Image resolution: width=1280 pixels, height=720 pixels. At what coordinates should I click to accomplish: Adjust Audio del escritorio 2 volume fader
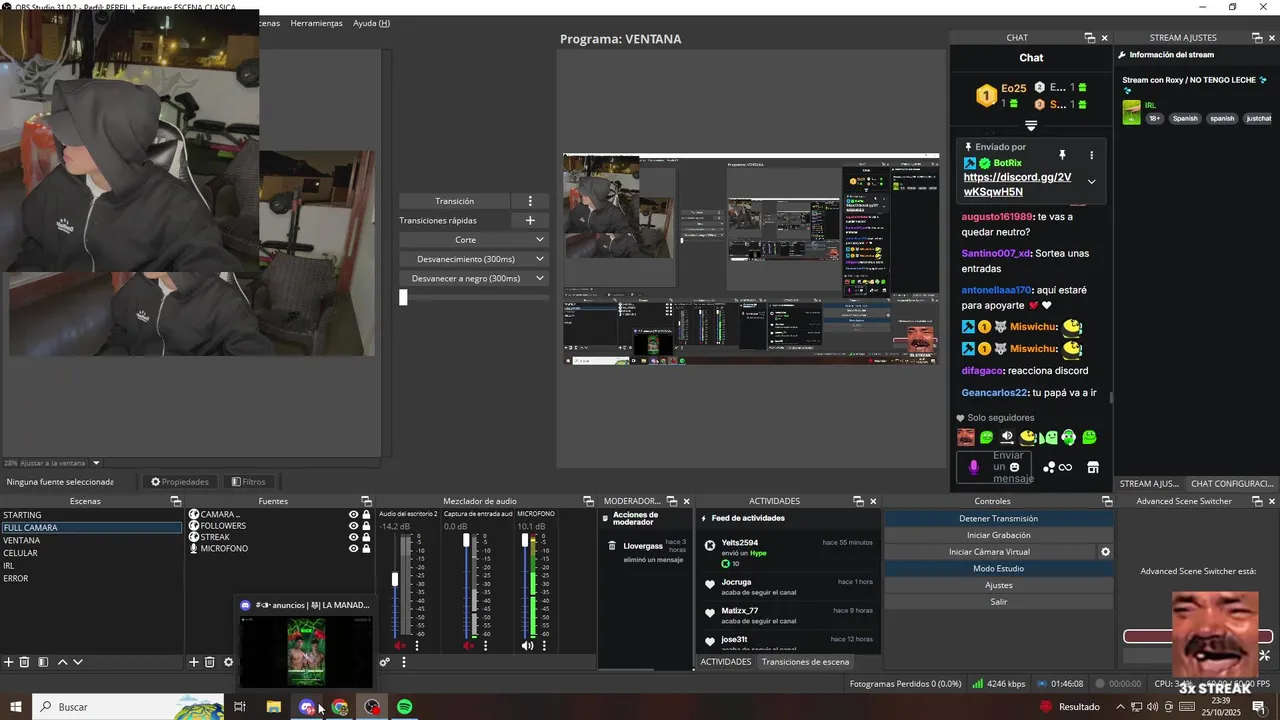pyautogui.click(x=395, y=579)
